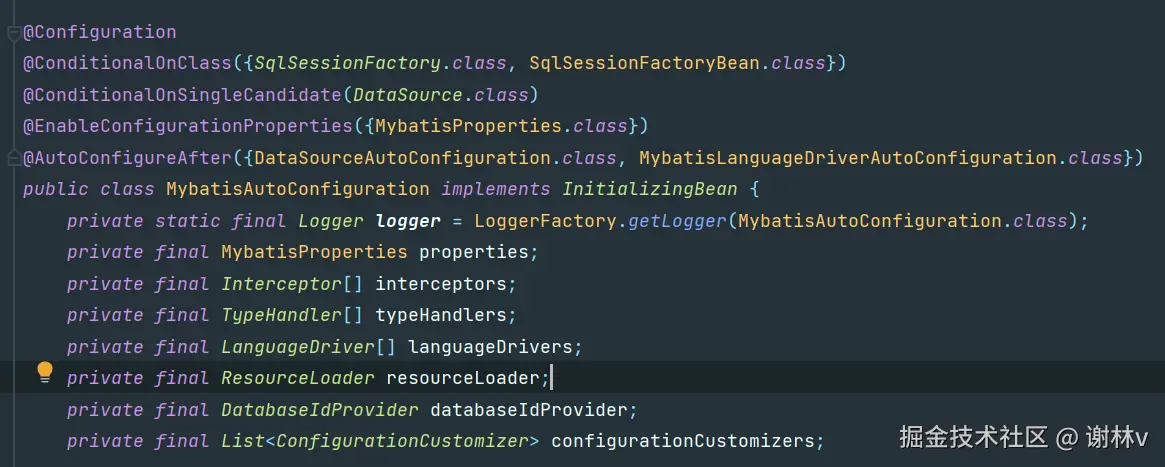This screenshot has width=1165, height=467.
Task: Click the properties field name
Action: 474,252
